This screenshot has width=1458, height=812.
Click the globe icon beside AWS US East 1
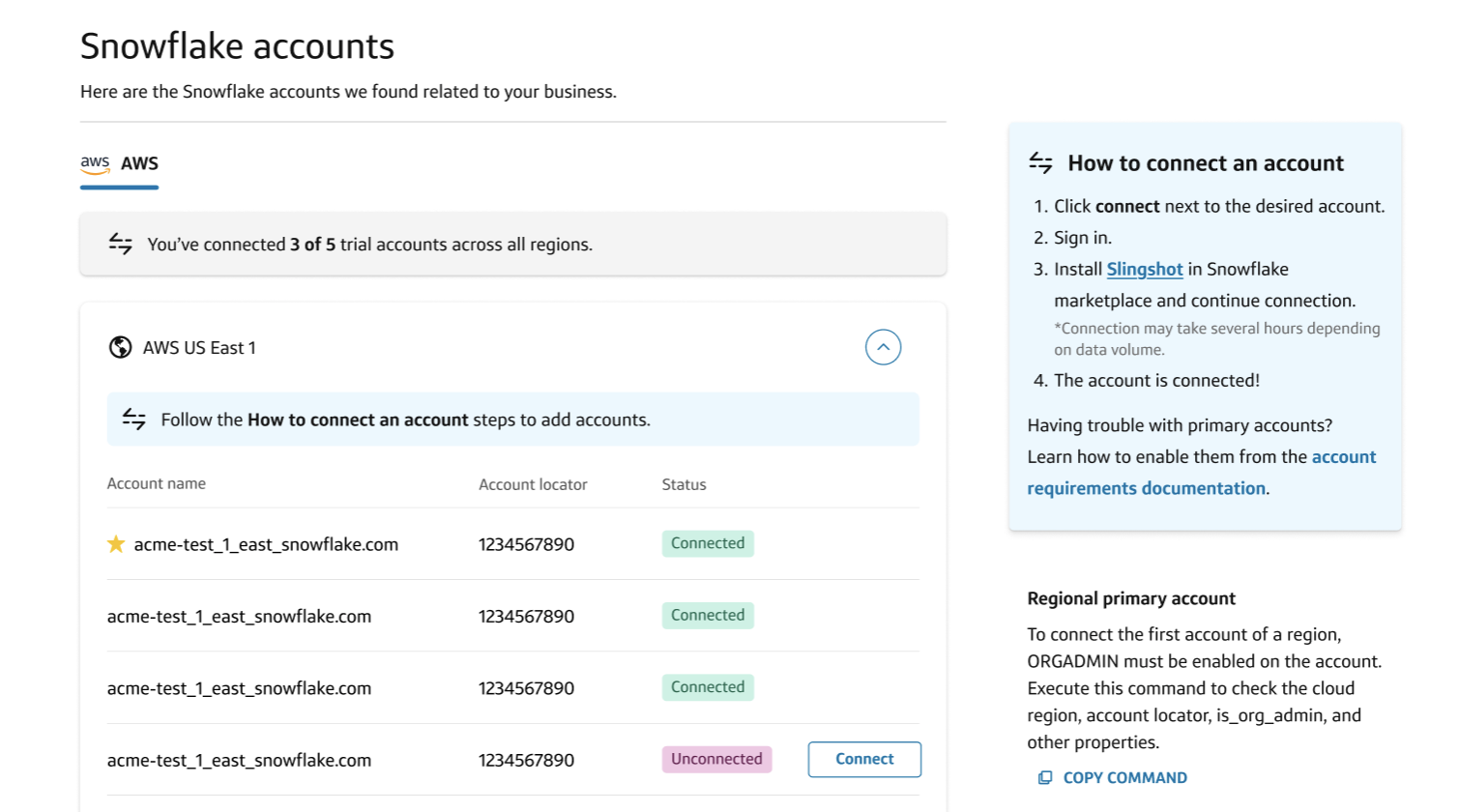pyautogui.click(x=120, y=347)
